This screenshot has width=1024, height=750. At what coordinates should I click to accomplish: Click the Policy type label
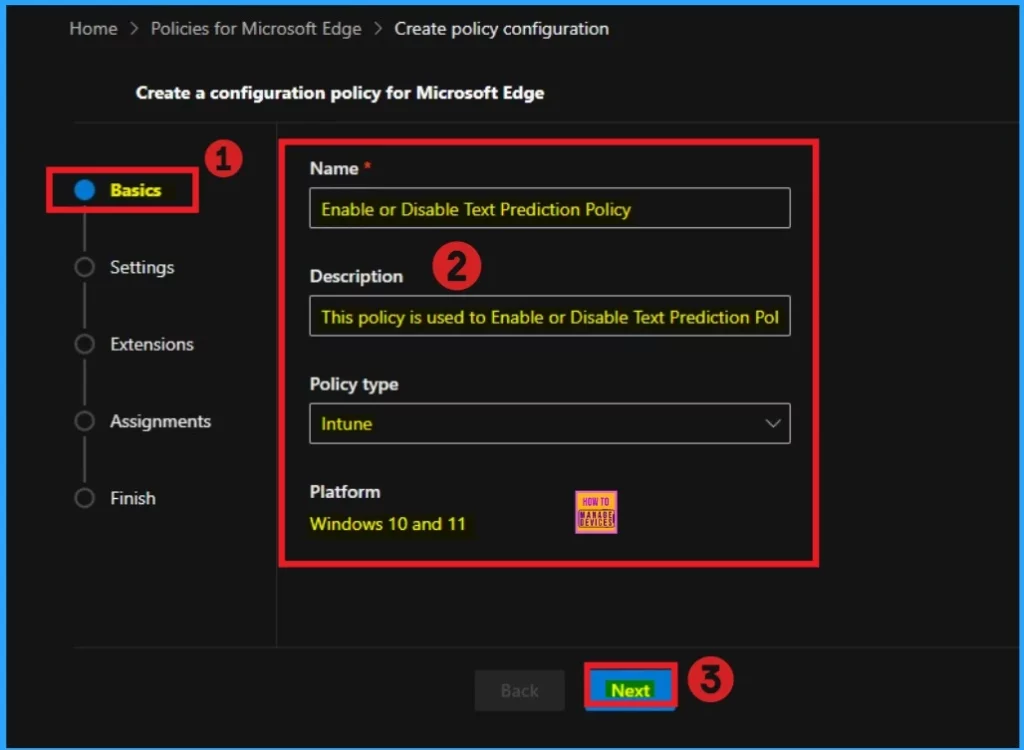(354, 384)
